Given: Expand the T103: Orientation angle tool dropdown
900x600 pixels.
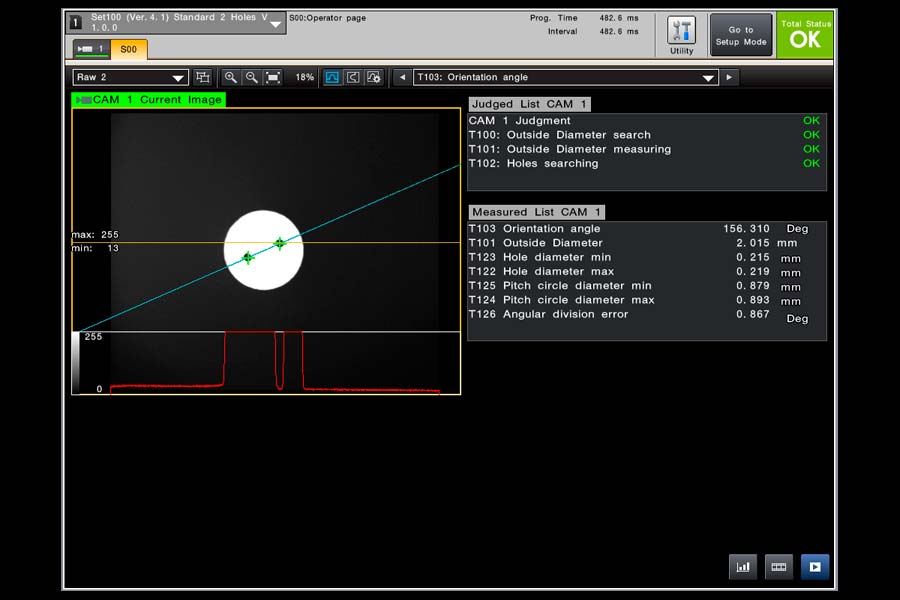Looking at the screenshot, I should 709,77.
